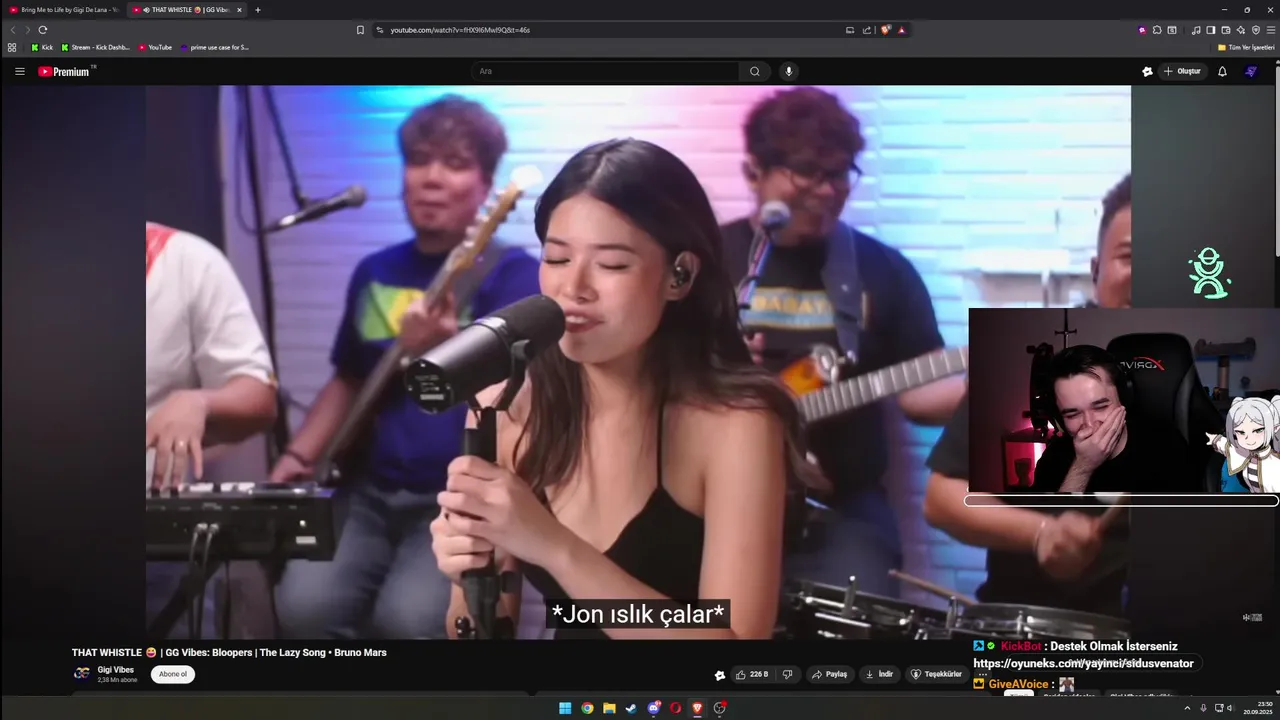1280x720 pixels.
Task: Go to the YouTube Premium home logo
Action: coord(65,71)
